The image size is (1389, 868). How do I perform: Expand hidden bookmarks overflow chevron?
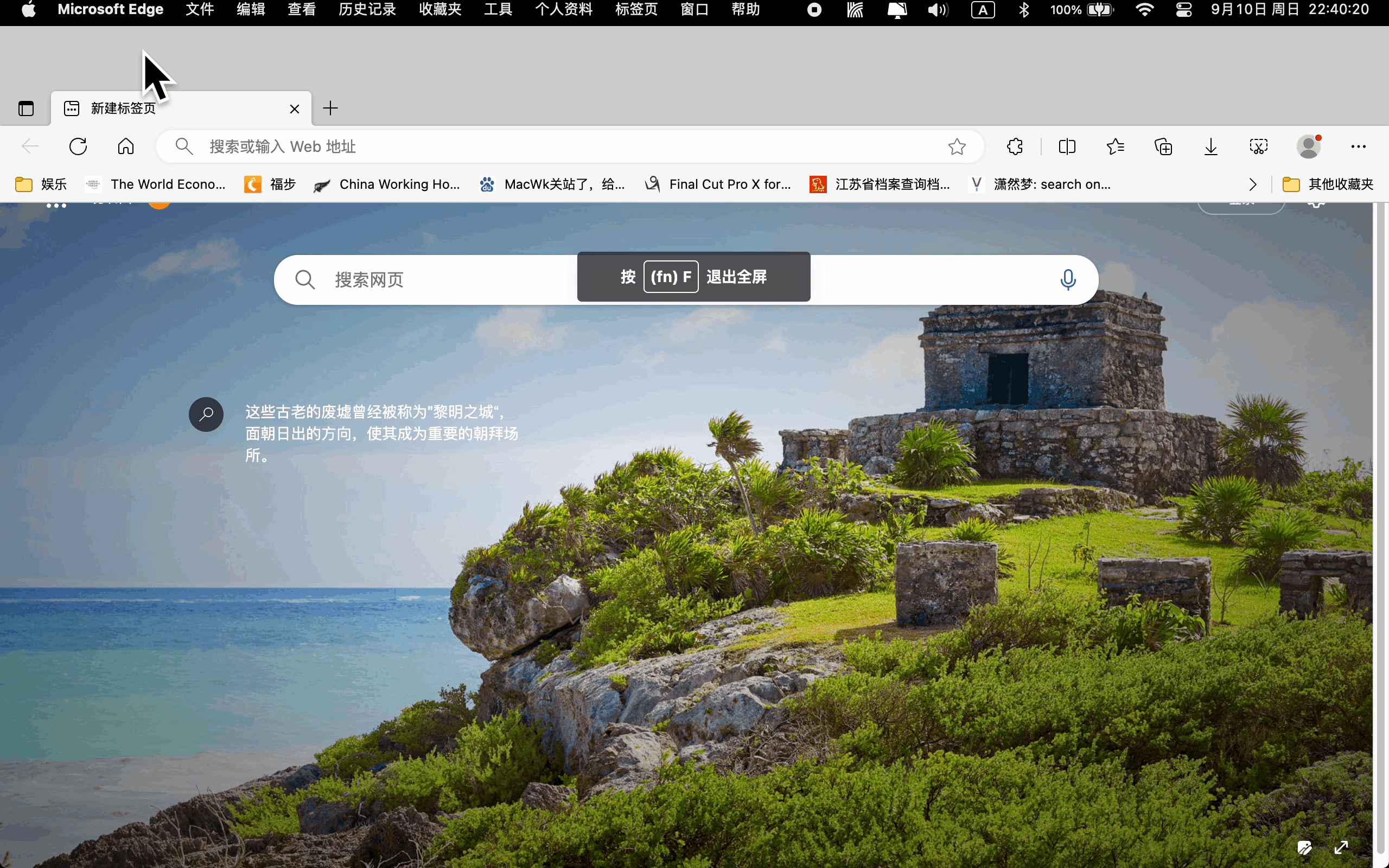coord(1253,184)
